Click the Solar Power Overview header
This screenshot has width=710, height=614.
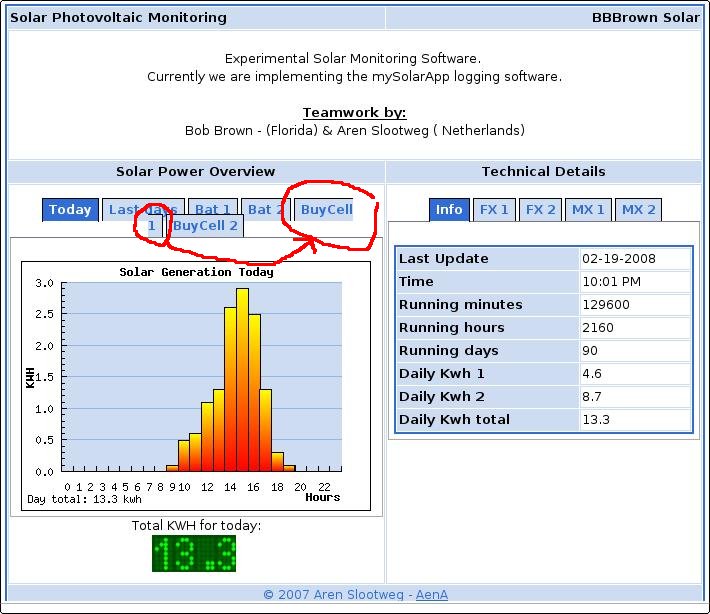(x=195, y=172)
